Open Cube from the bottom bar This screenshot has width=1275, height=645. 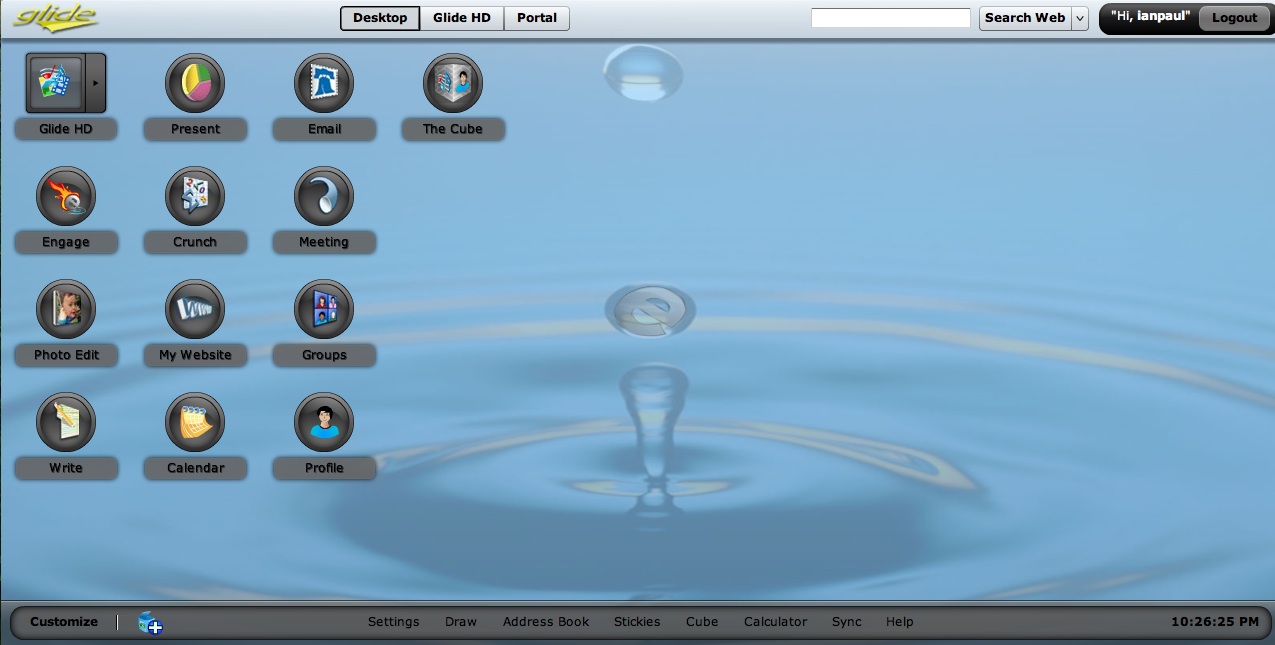702,622
